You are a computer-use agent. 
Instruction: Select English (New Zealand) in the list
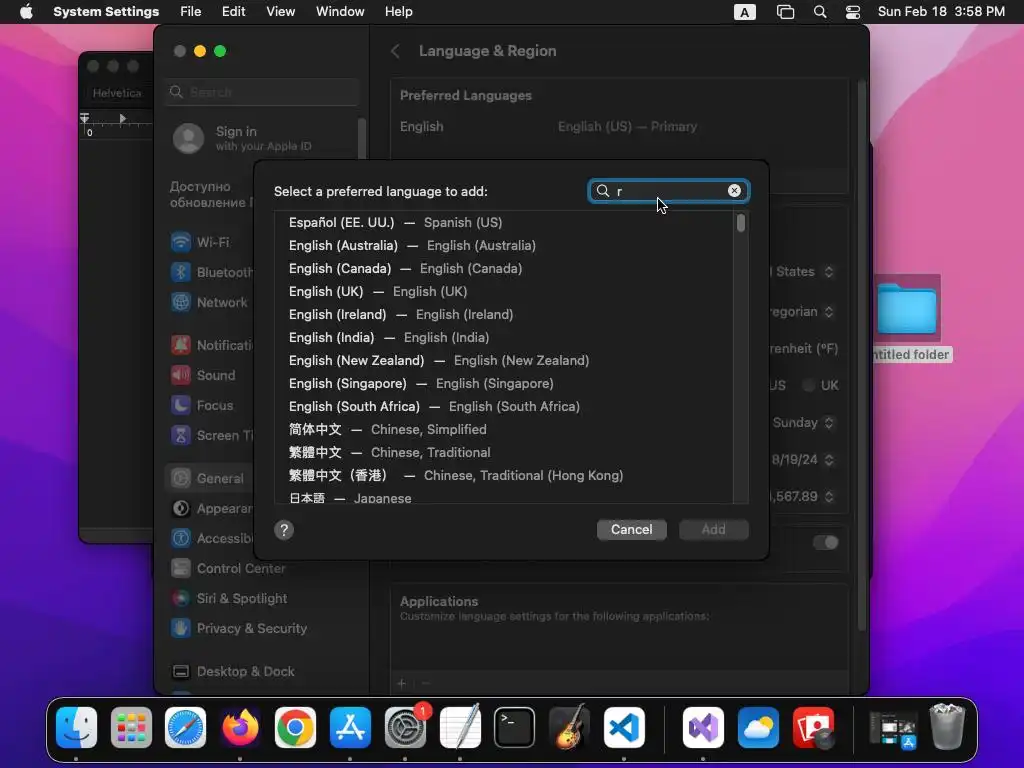pos(504,360)
